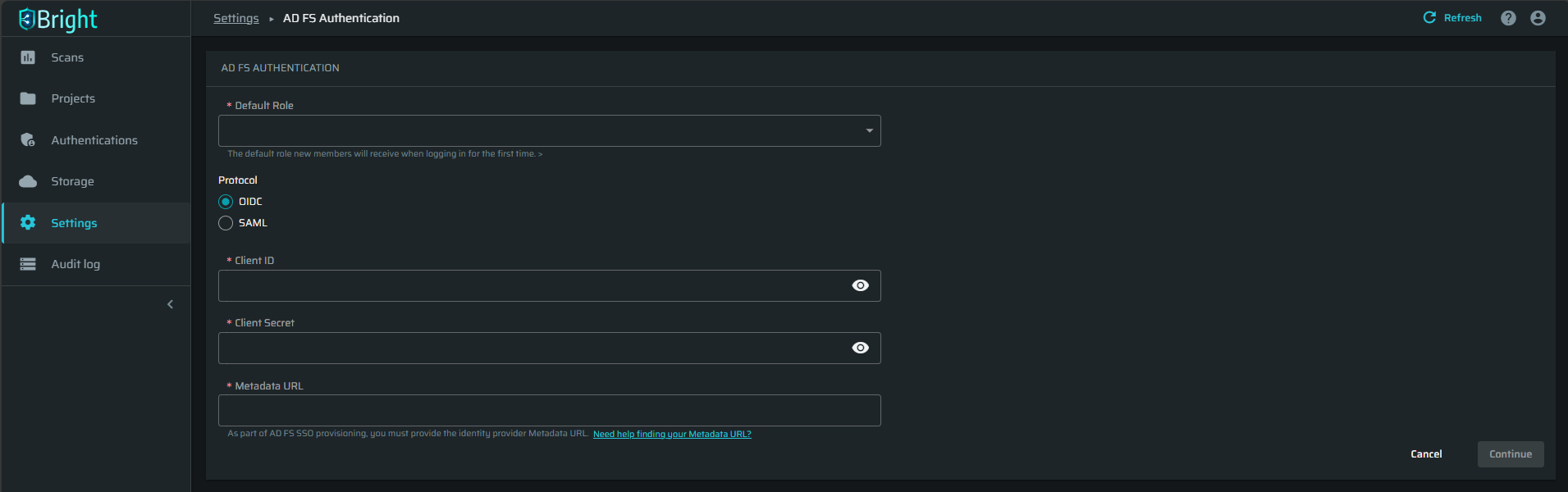Open Audit log in the sidebar
This screenshot has width=1568, height=492.
pyautogui.click(x=96, y=264)
